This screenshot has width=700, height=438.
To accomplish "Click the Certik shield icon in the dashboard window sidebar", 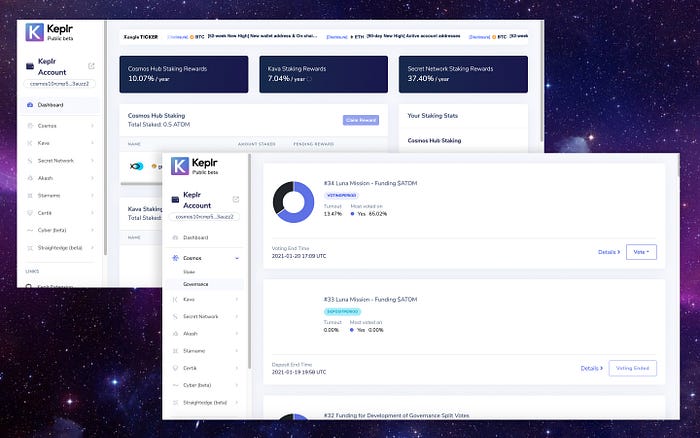I will pos(30,213).
